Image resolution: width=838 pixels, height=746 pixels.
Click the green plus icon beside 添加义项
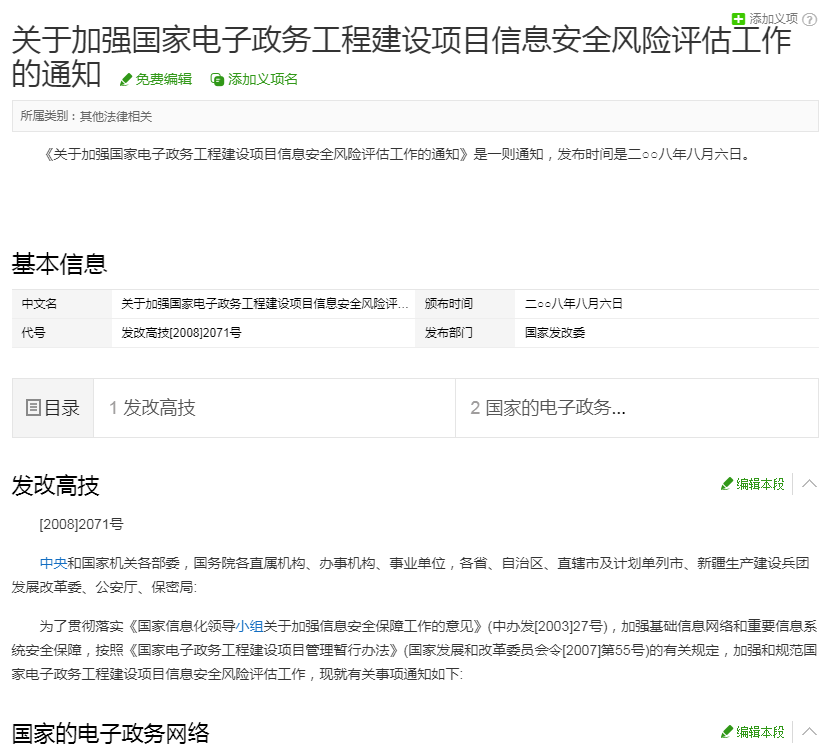(738, 17)
